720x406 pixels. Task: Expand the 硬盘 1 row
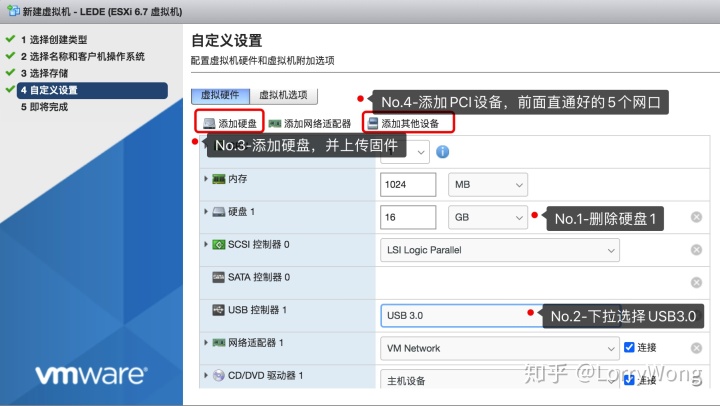(x=206, y=211)
